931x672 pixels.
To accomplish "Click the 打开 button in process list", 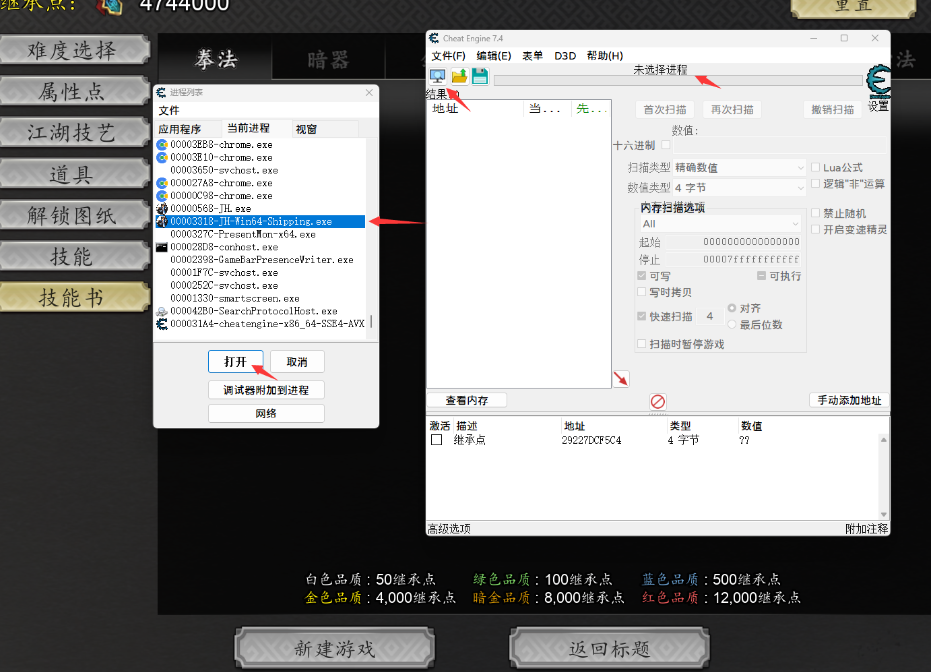I will (x=235, y=361).
